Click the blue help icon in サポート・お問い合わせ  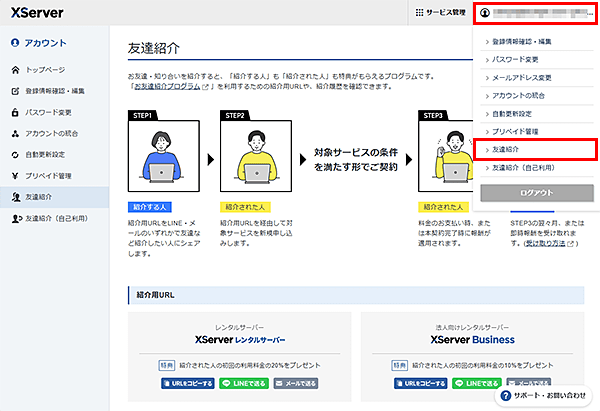(x=505, y=395)
